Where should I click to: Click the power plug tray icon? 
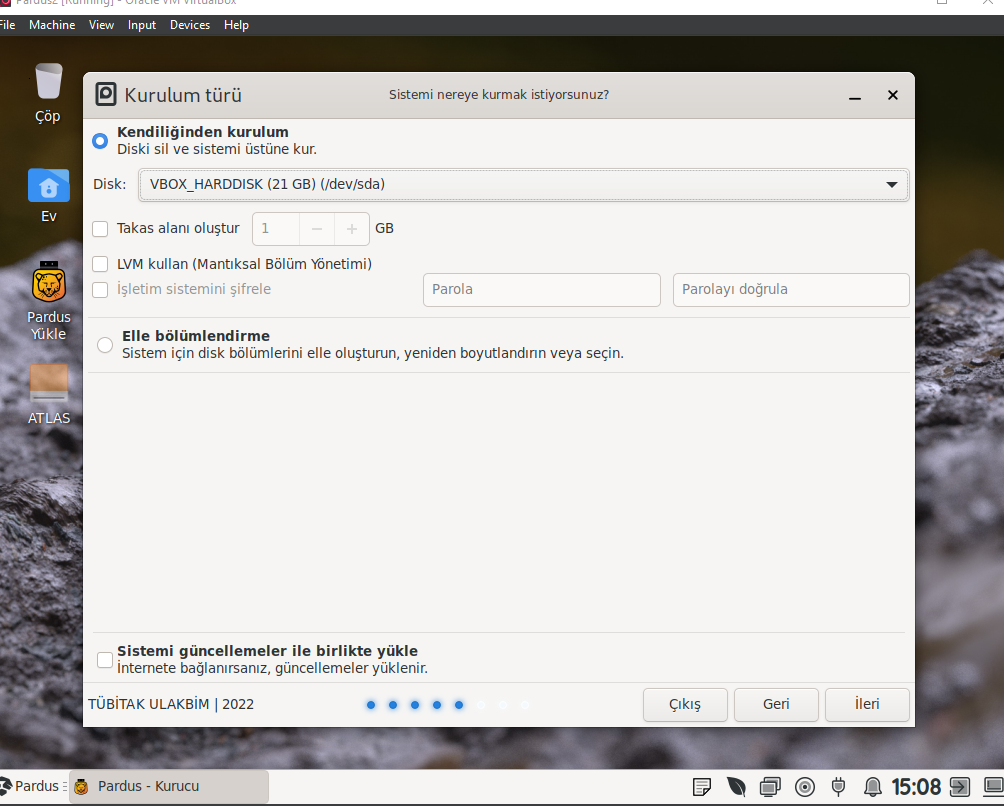[x=838, y=786]
